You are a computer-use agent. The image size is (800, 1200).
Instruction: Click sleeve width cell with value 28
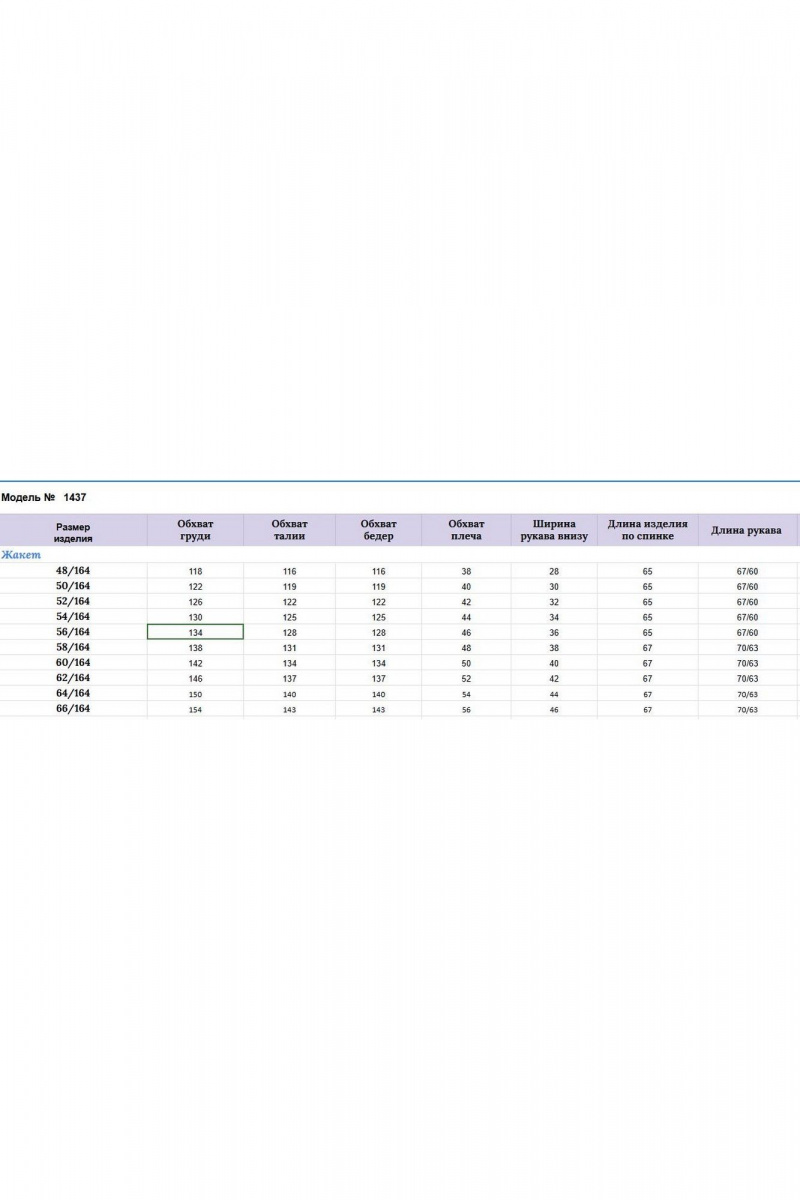tap(554, 571)
